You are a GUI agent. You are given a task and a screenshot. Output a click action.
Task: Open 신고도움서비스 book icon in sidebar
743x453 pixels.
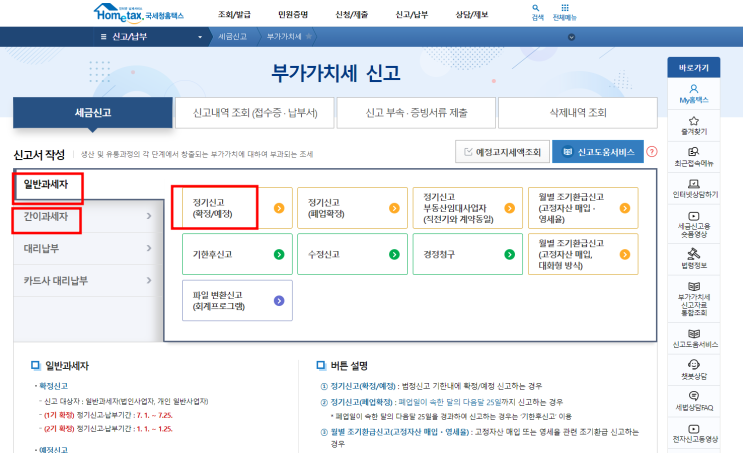point(694,334)
